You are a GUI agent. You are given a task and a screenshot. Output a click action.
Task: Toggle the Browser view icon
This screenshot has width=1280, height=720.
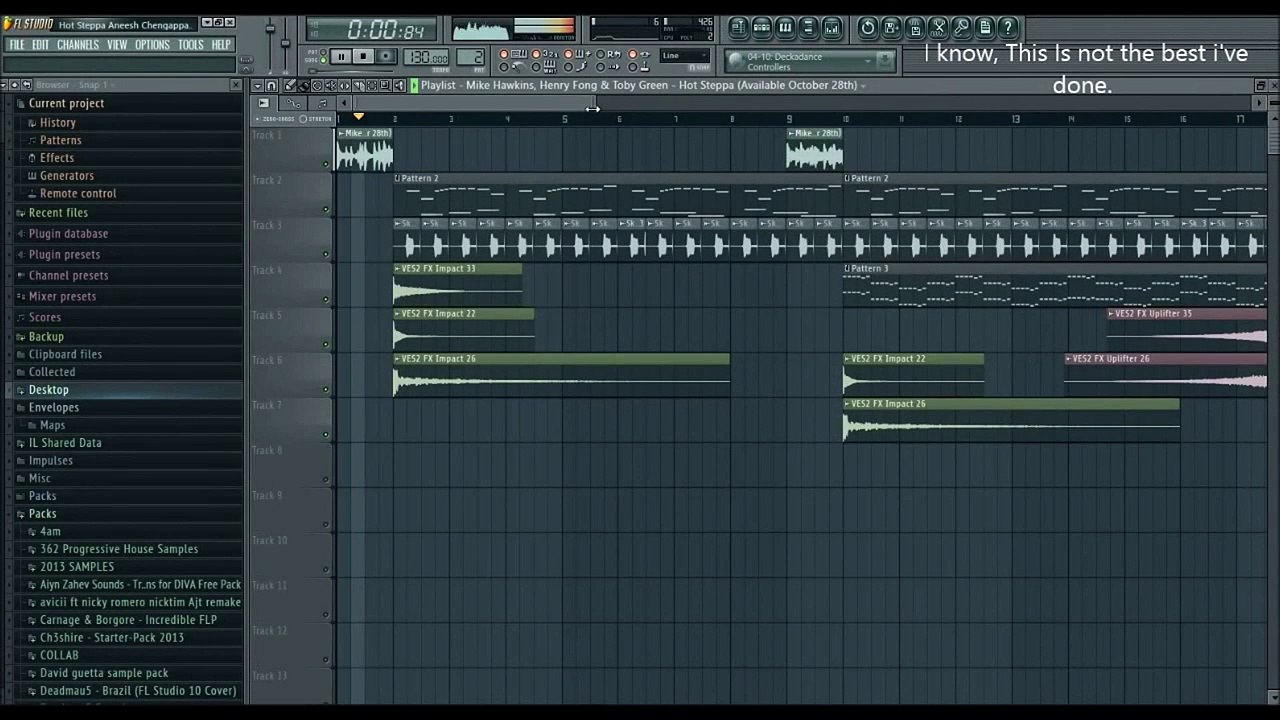[809, 28]
